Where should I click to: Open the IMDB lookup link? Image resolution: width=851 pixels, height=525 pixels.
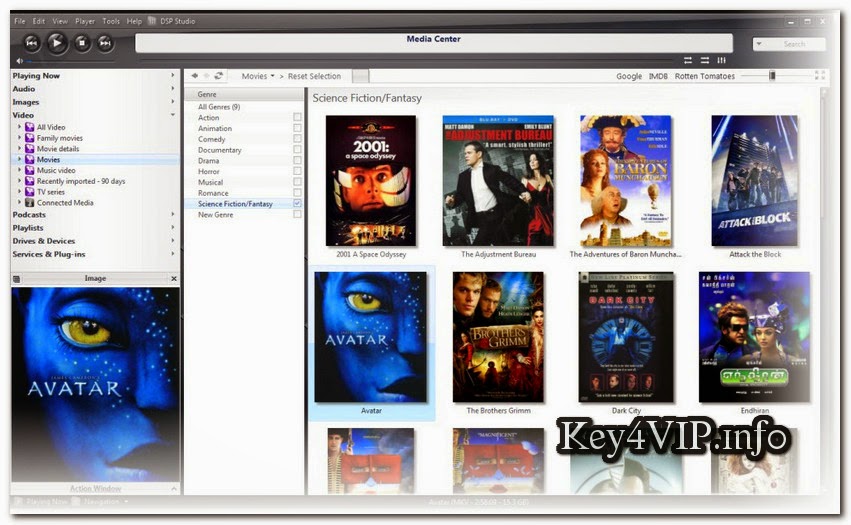click(x=658, y=76)
